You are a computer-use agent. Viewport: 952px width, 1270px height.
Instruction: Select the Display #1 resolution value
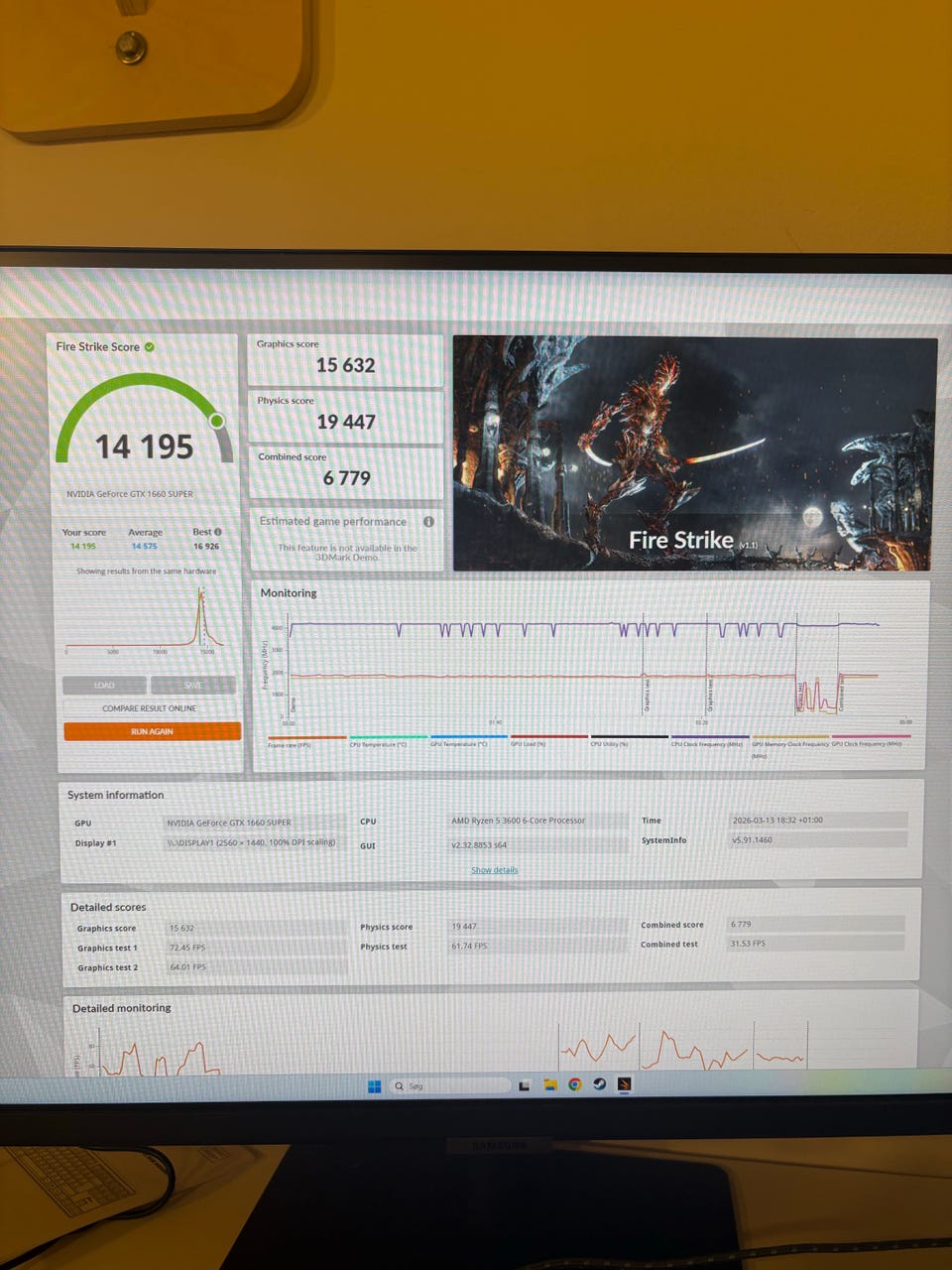point(255,842)
